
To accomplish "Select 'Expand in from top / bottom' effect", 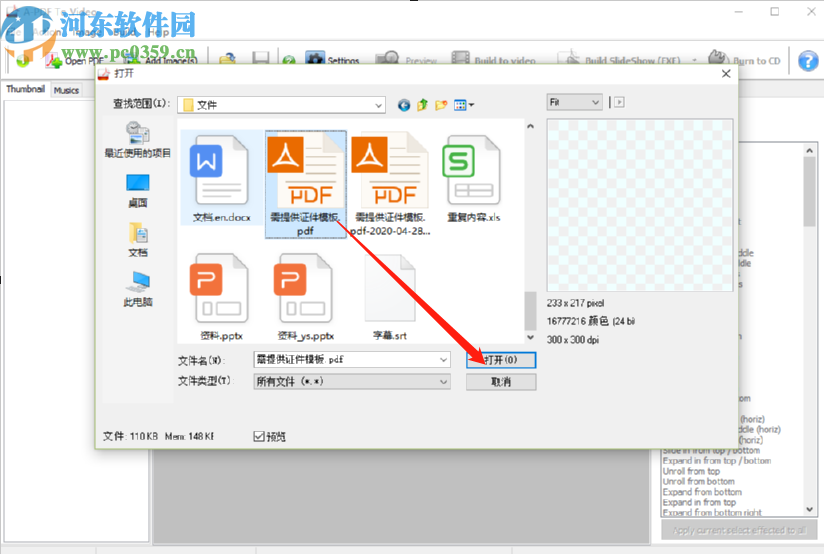I will pyautogui.click(x=716, y=460).
